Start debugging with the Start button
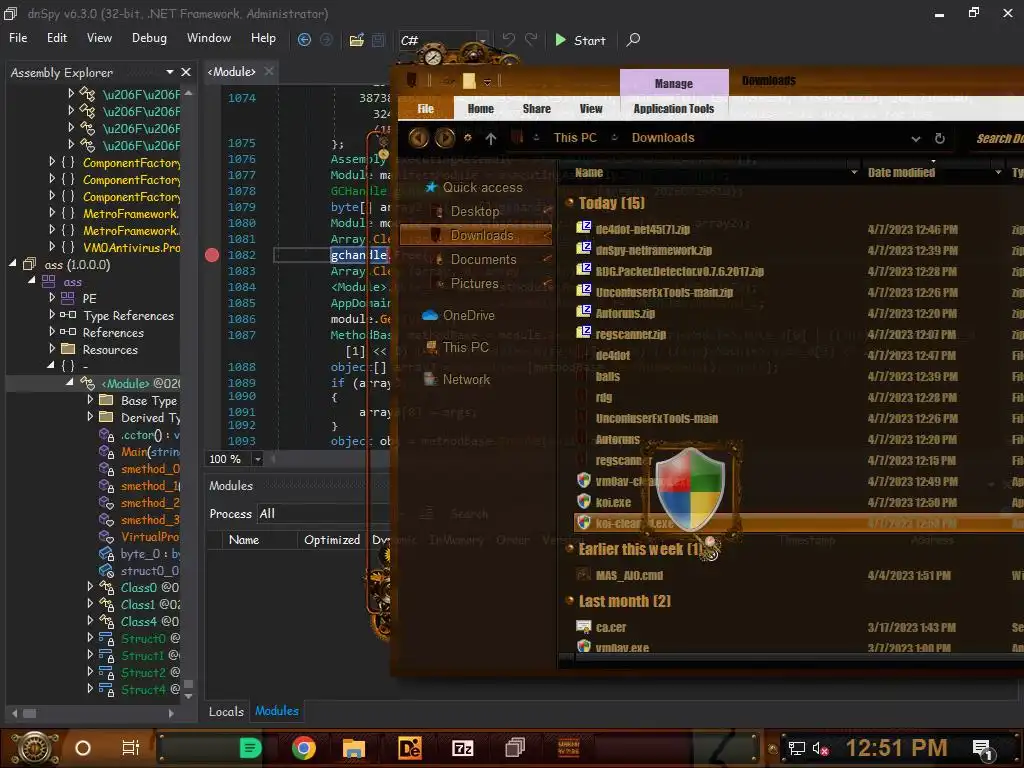Image resolution: width=1024 pixels, height=768 pixels. point(581,40)
